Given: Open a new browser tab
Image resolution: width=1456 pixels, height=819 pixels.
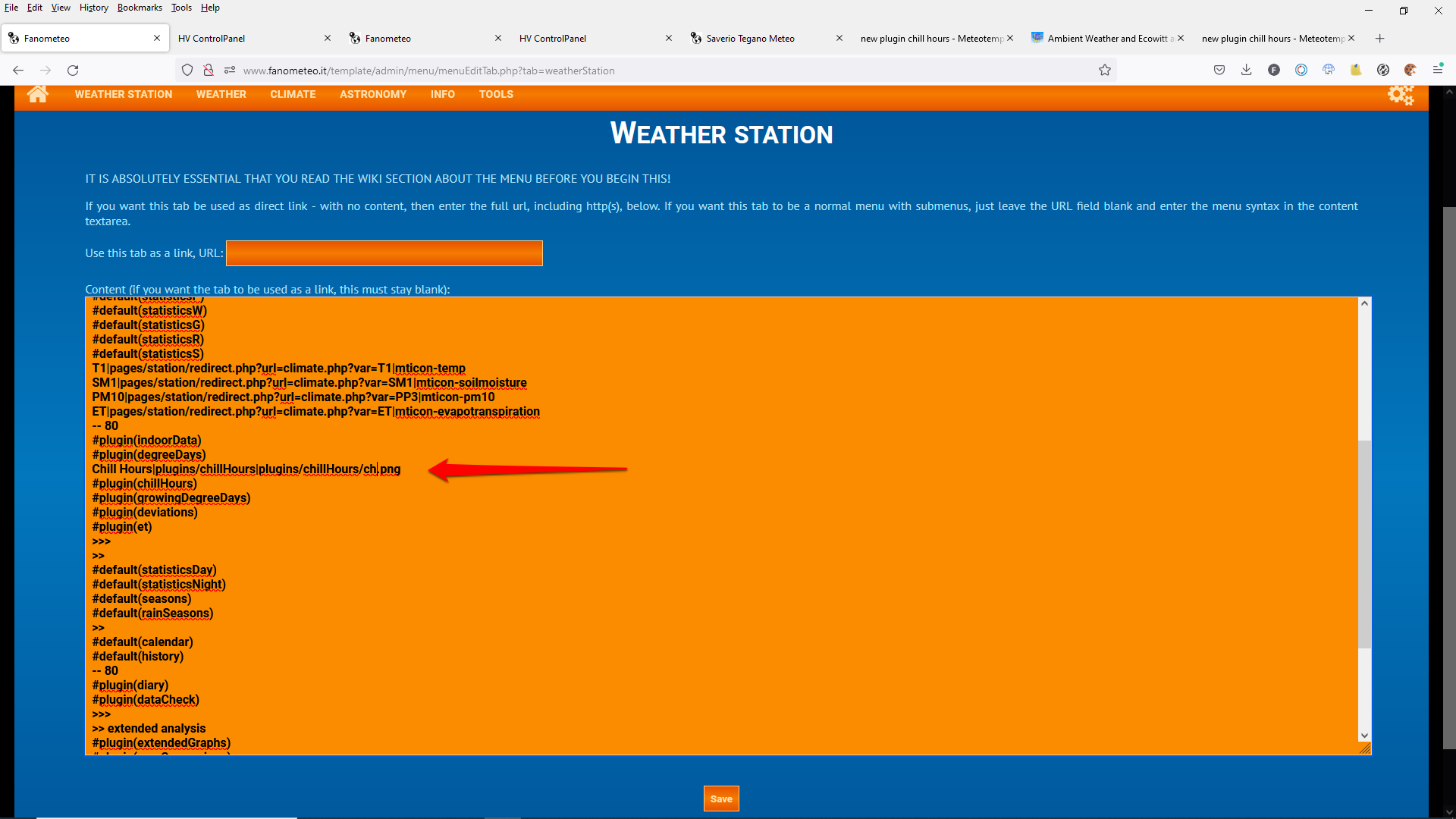Looking at the screenshot, I should 1380,39.
